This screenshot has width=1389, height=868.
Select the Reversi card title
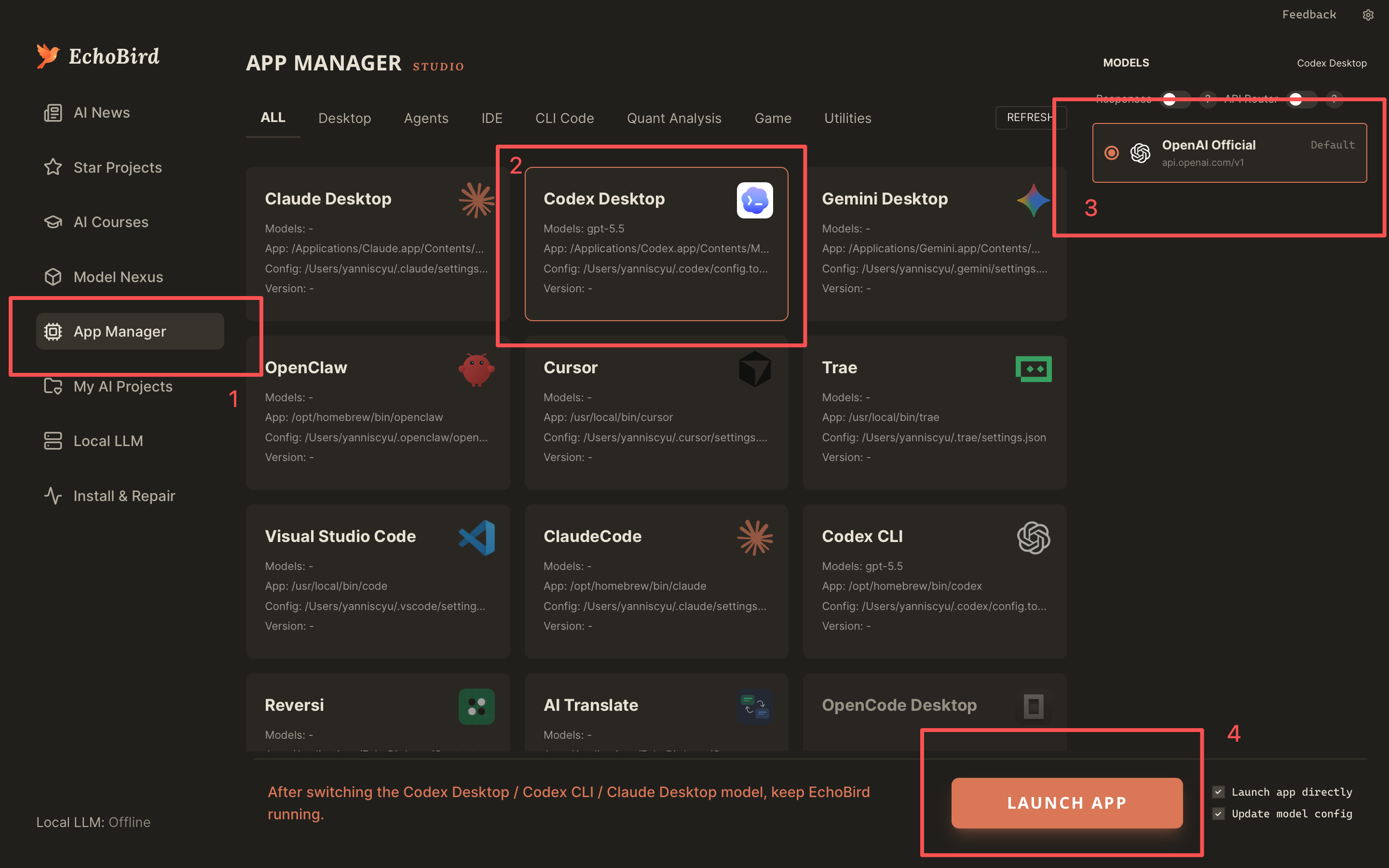coord(294,705)
